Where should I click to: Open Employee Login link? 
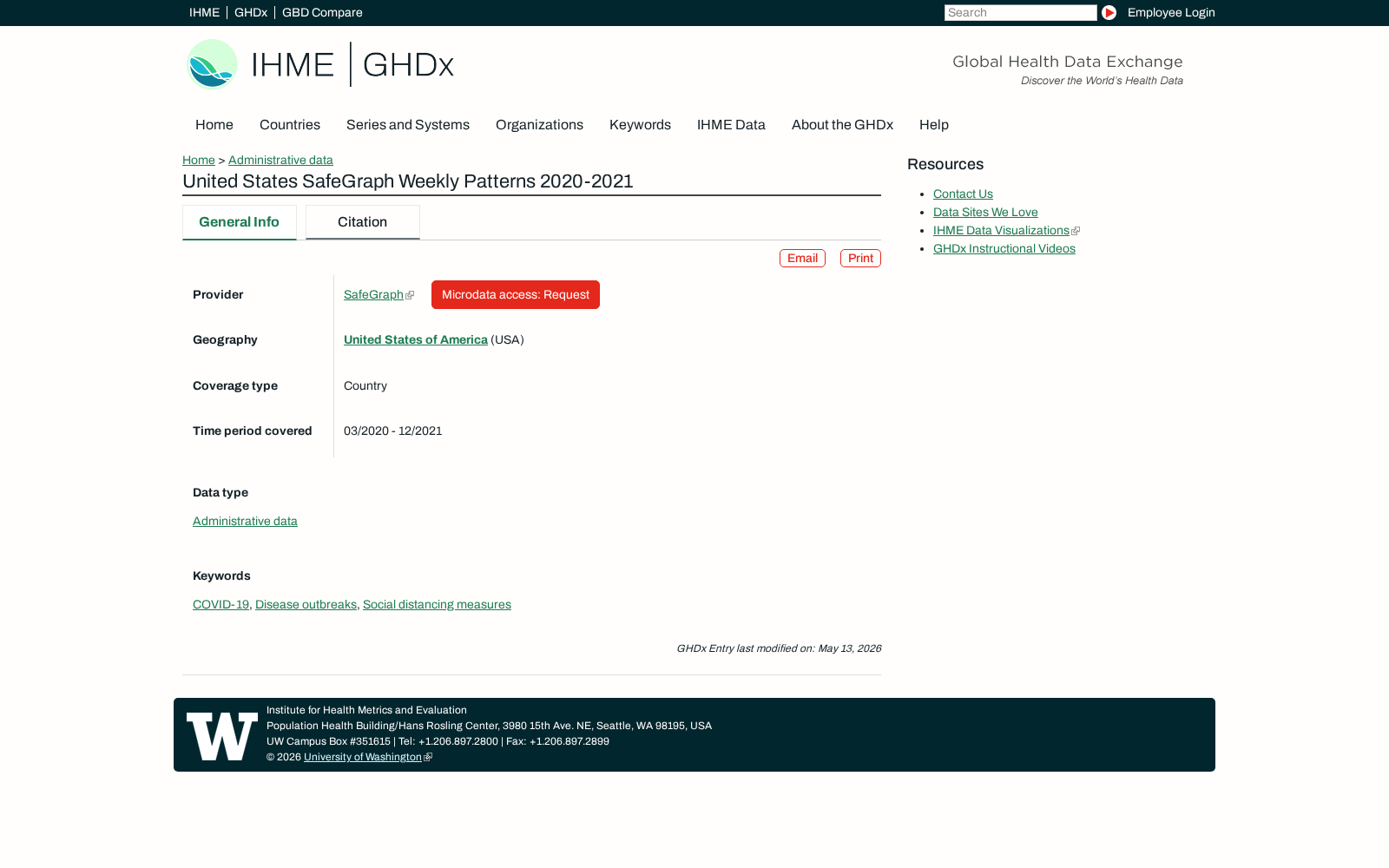[x=1171, y=13]
